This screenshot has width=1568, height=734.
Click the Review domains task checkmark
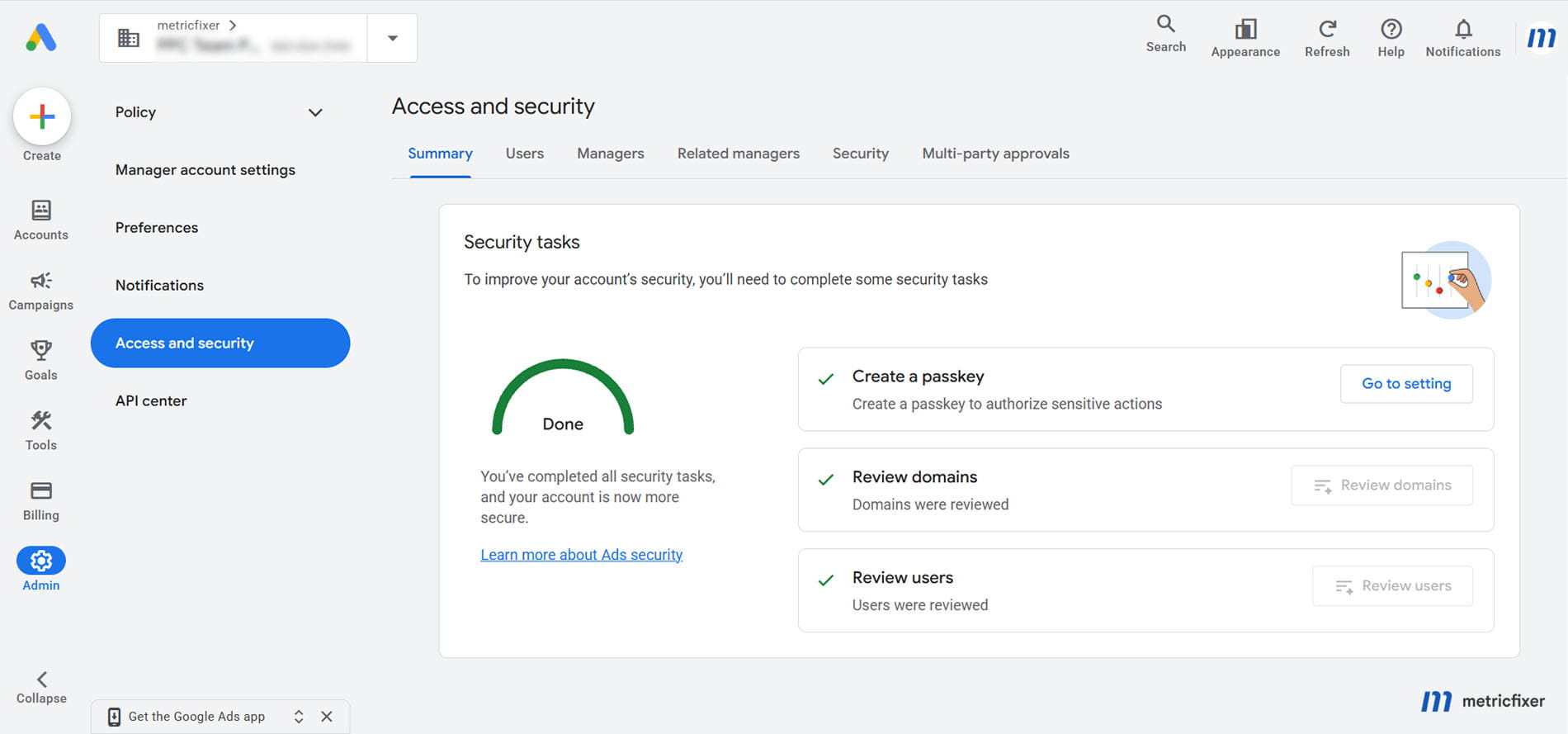(x=825, y=480)
